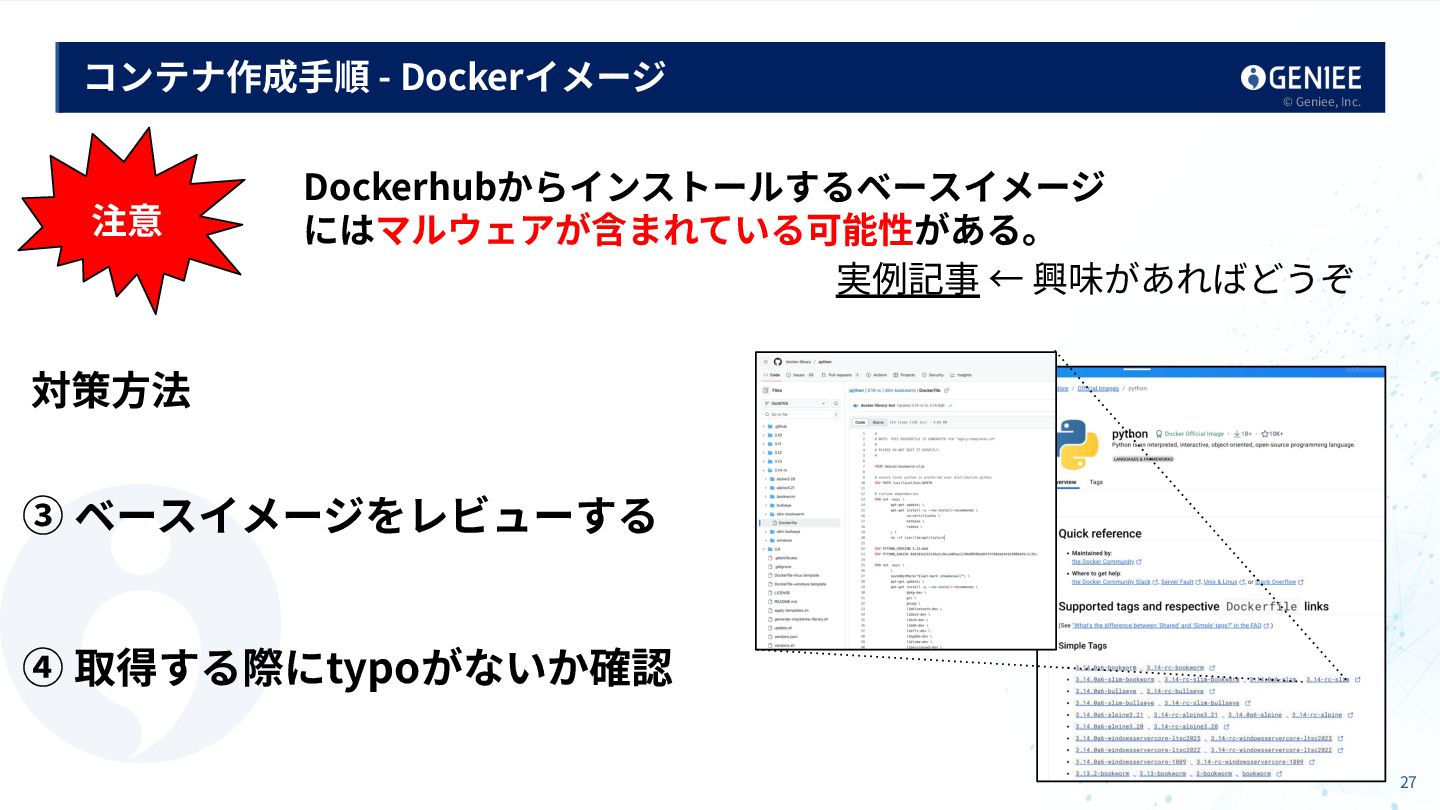Open the 3.14-rc-slim-bullseye tag link
The image size is (1440, 810).
[1201, 703]
